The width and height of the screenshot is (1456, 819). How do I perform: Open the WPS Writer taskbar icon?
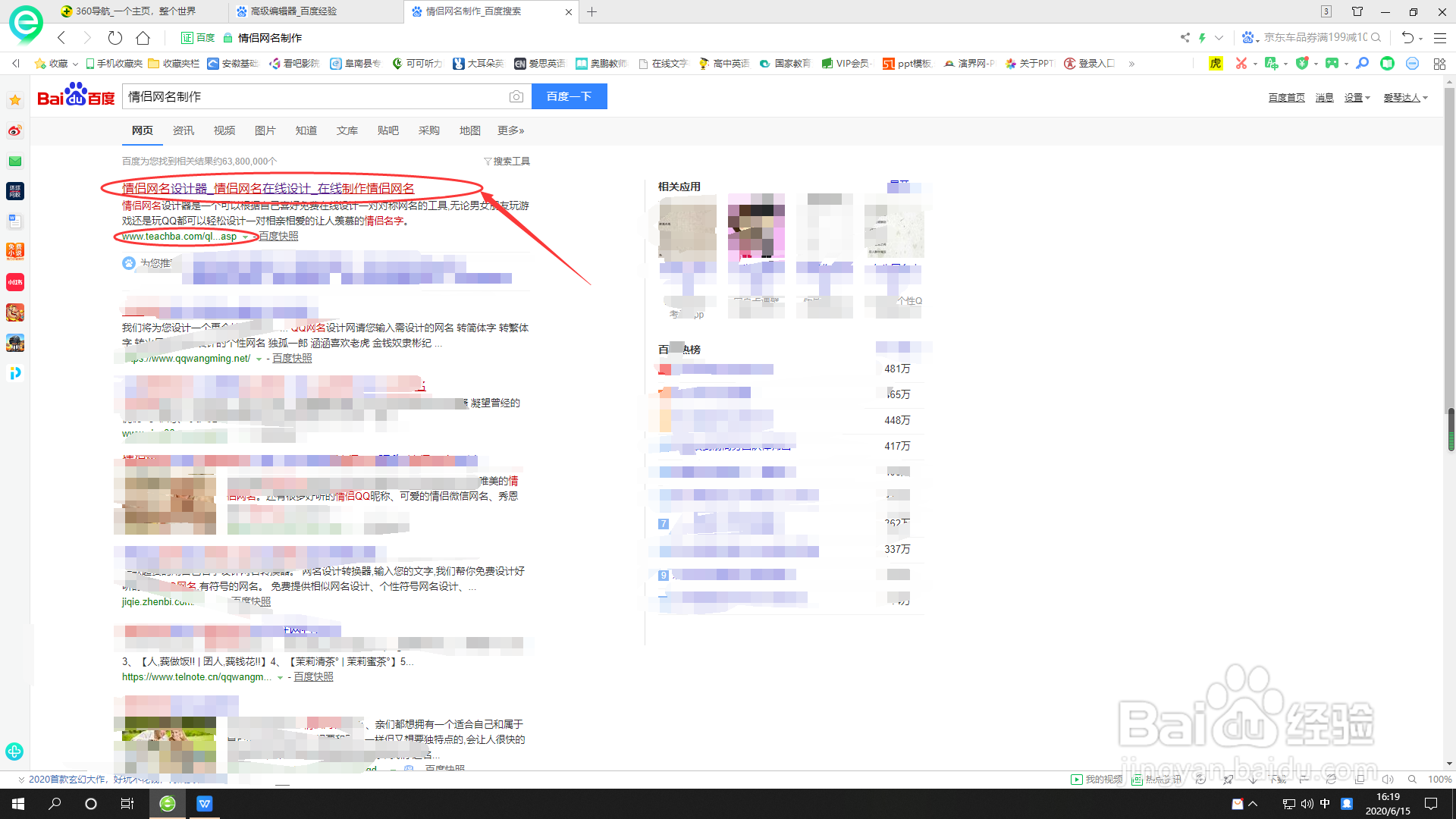coord(205,804)
